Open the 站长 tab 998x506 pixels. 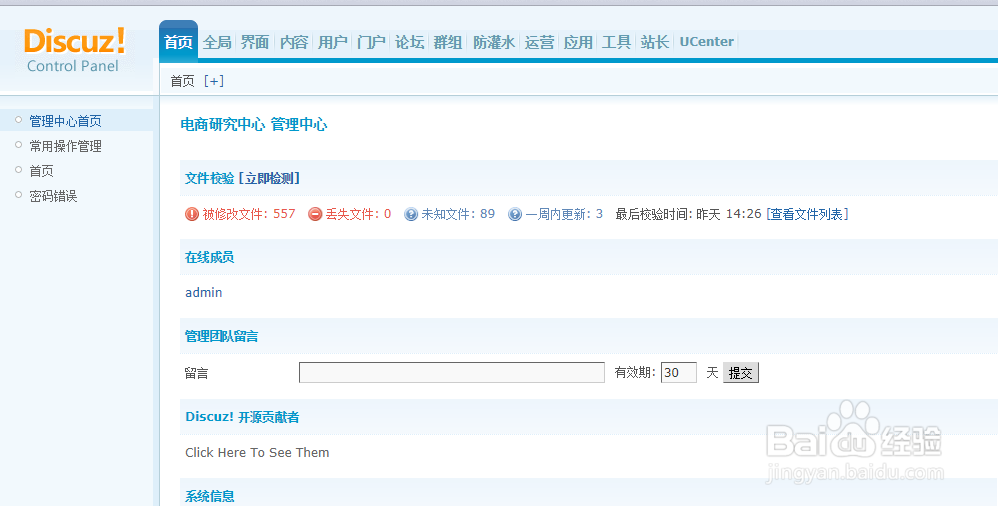pos(655,42)
